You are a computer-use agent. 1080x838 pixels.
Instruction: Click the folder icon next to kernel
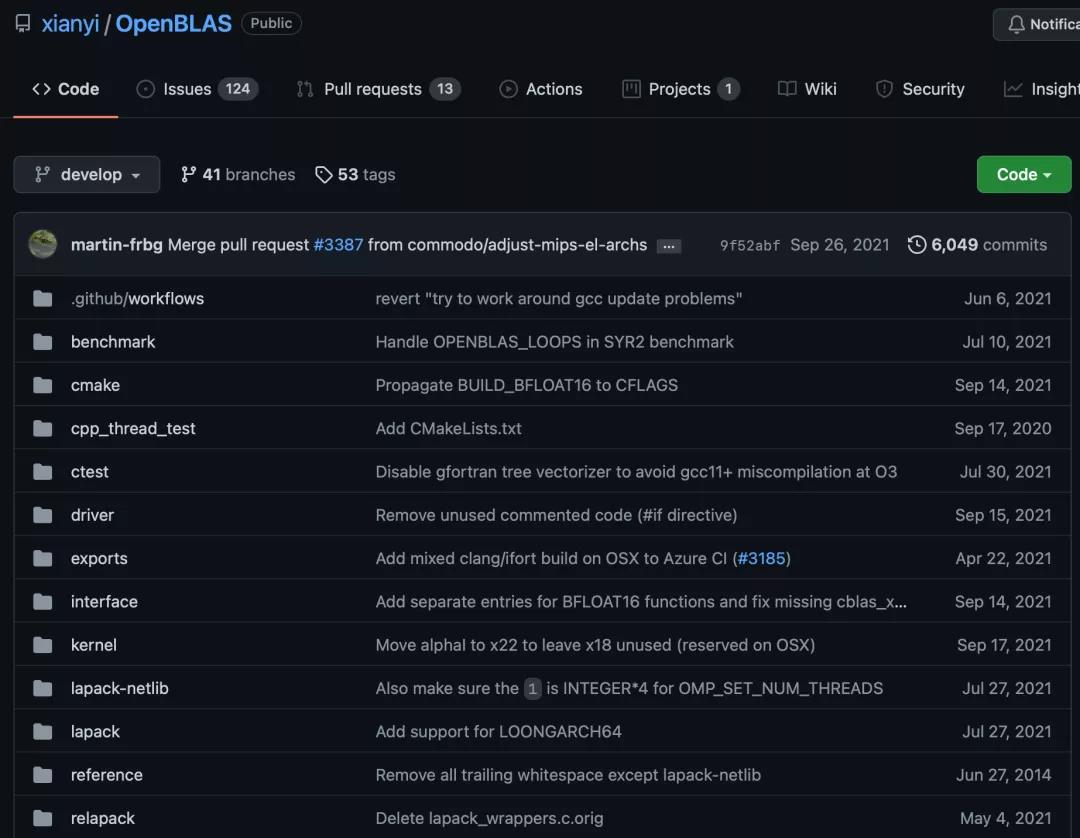pos(42,645)
